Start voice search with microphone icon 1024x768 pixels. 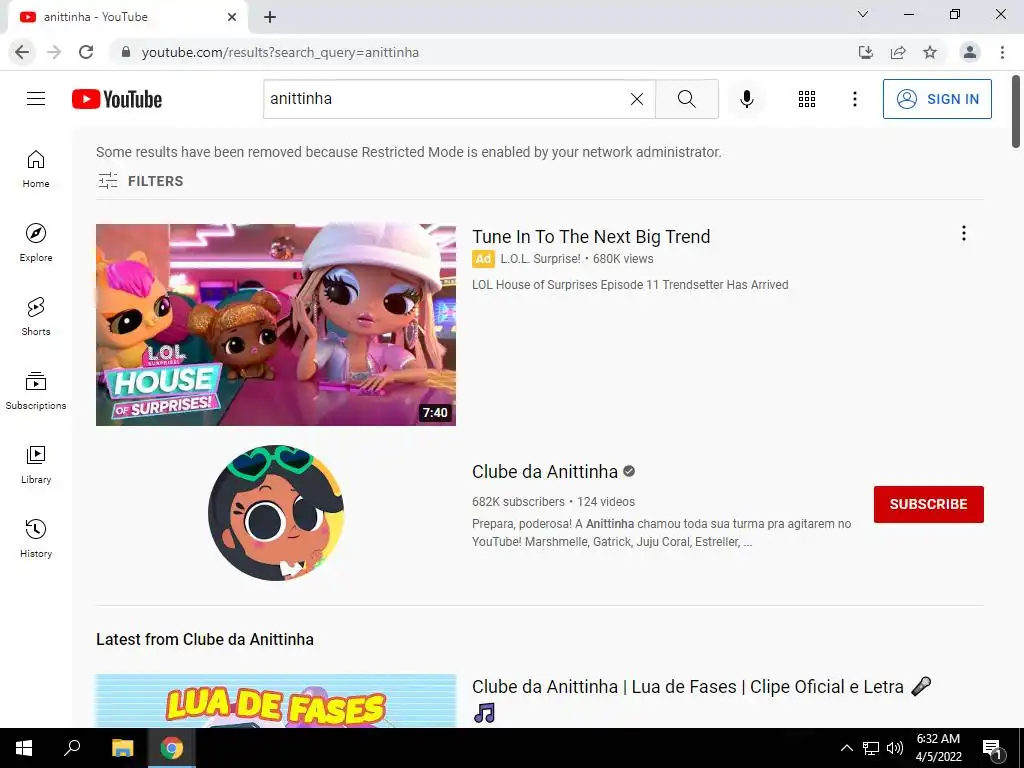[747, 99]
